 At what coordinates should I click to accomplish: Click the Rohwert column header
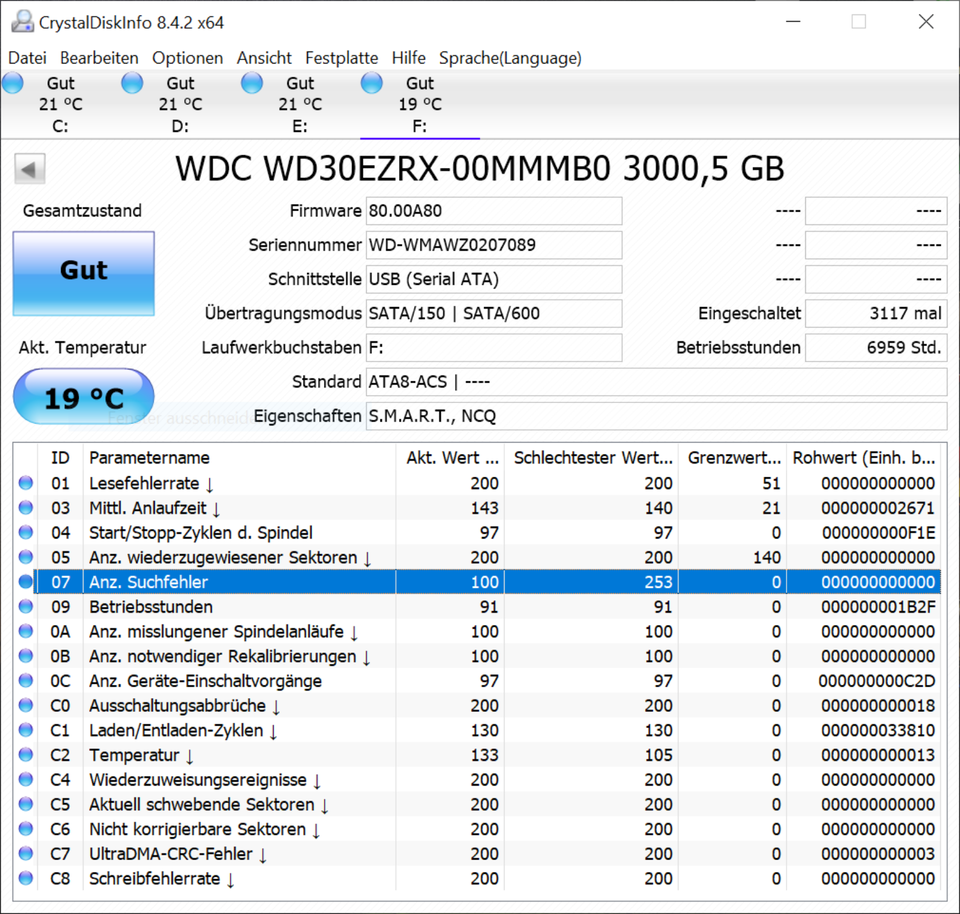tap(864, 457)
